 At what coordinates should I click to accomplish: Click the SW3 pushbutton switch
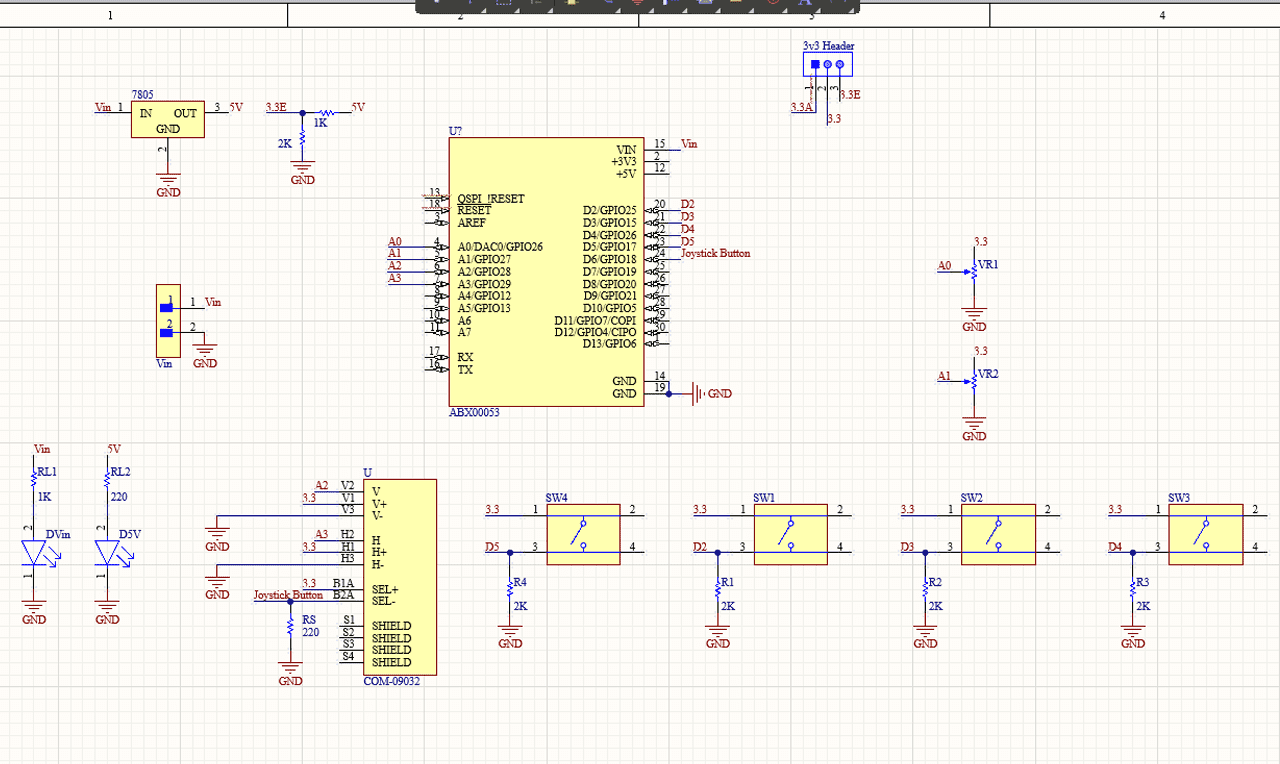(x=1205, y=534)
